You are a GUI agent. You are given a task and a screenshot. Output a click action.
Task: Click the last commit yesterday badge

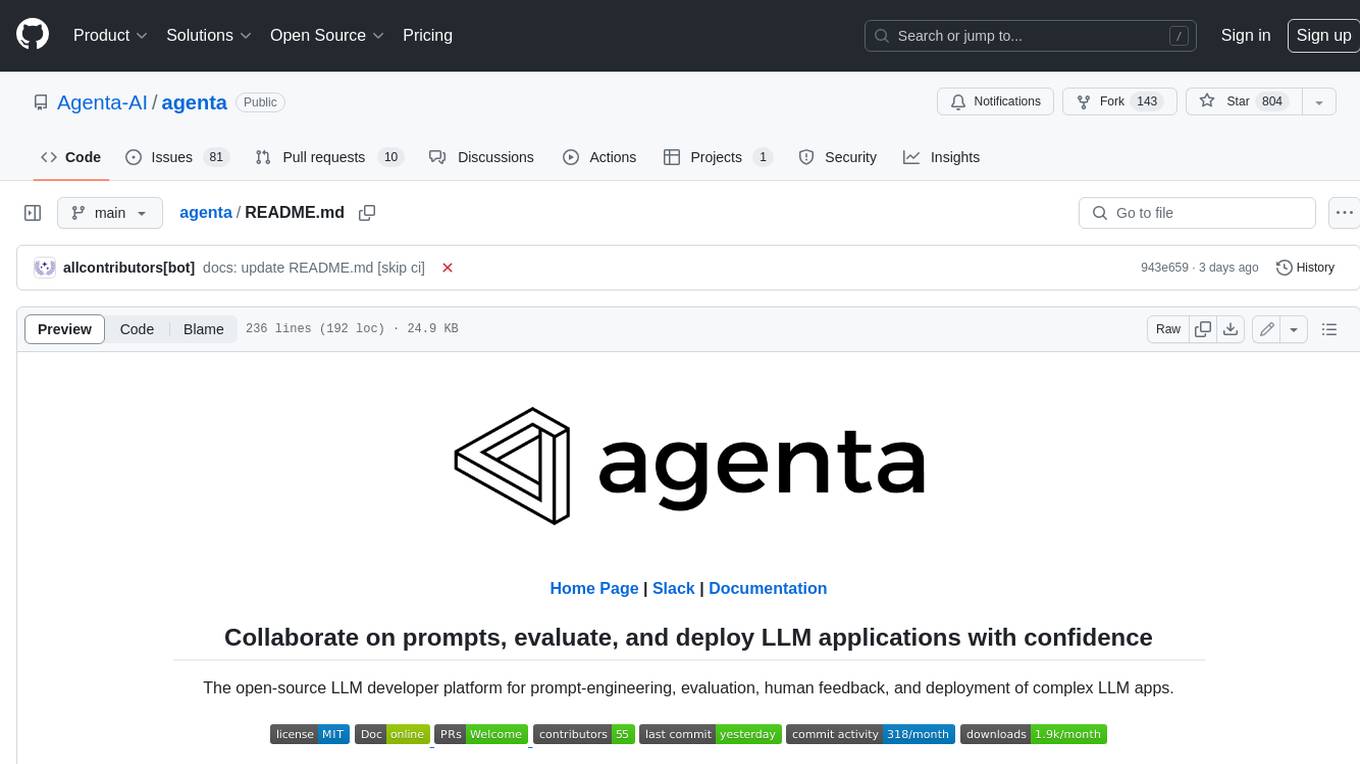710,734
